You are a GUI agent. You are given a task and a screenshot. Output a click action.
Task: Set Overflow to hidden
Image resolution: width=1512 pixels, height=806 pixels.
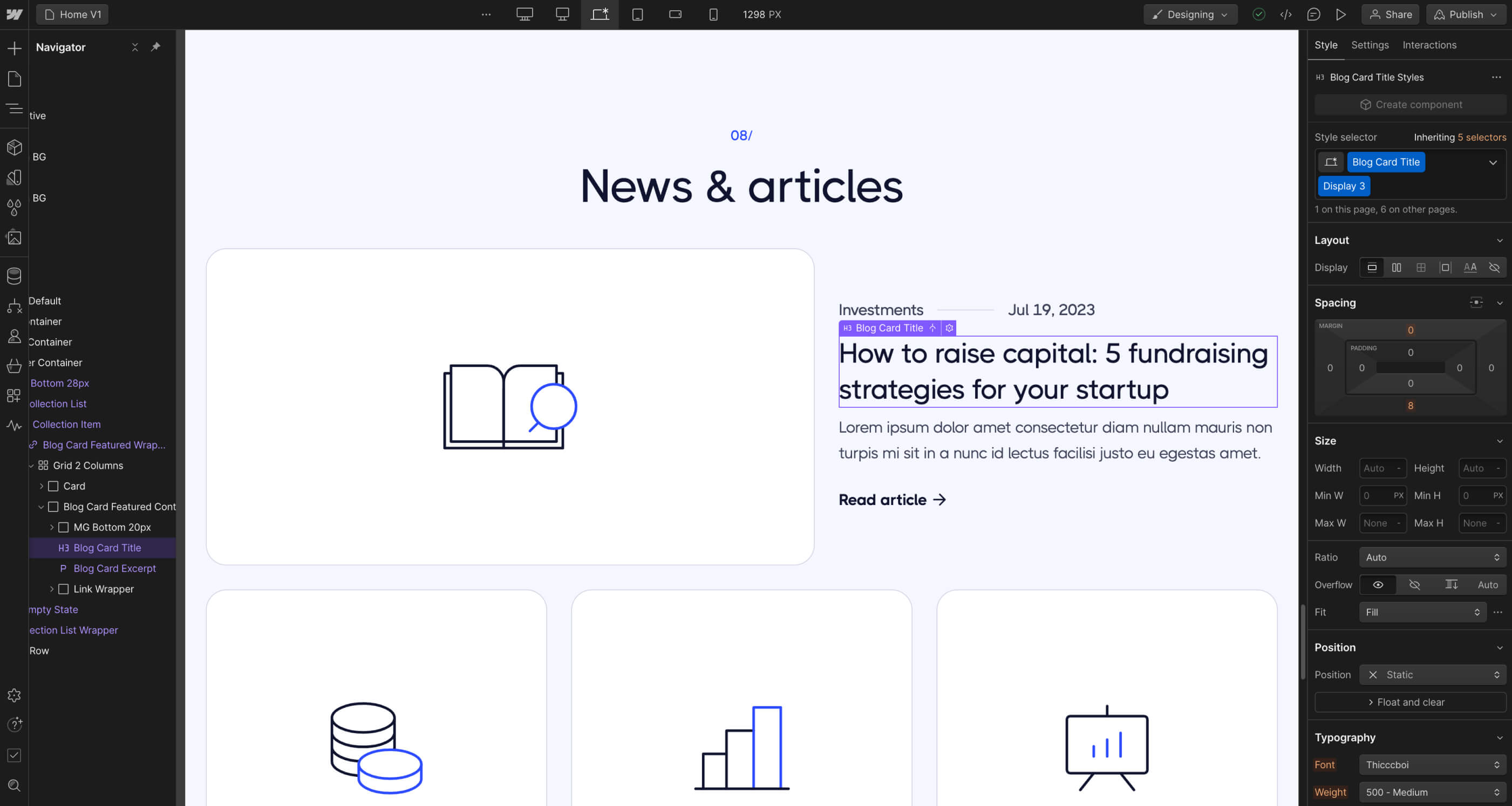point(1414,585)
